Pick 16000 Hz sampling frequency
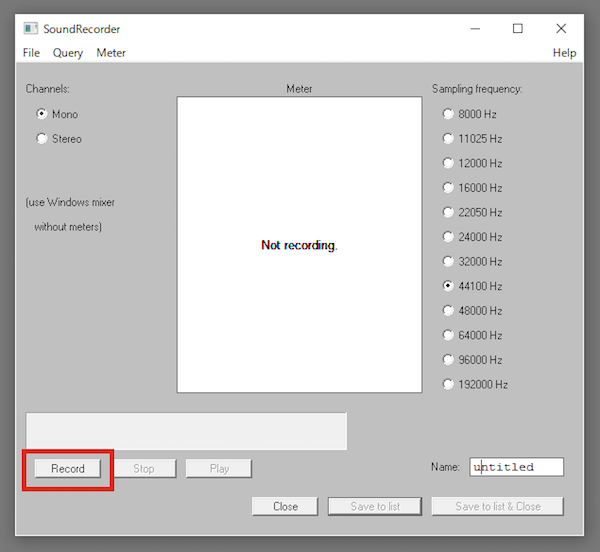The image size is (600, 552). click(448, 188)
